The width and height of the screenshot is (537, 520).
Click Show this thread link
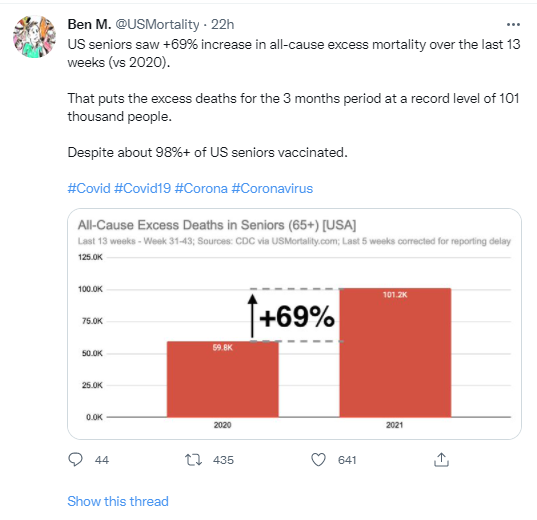point(118,501)
